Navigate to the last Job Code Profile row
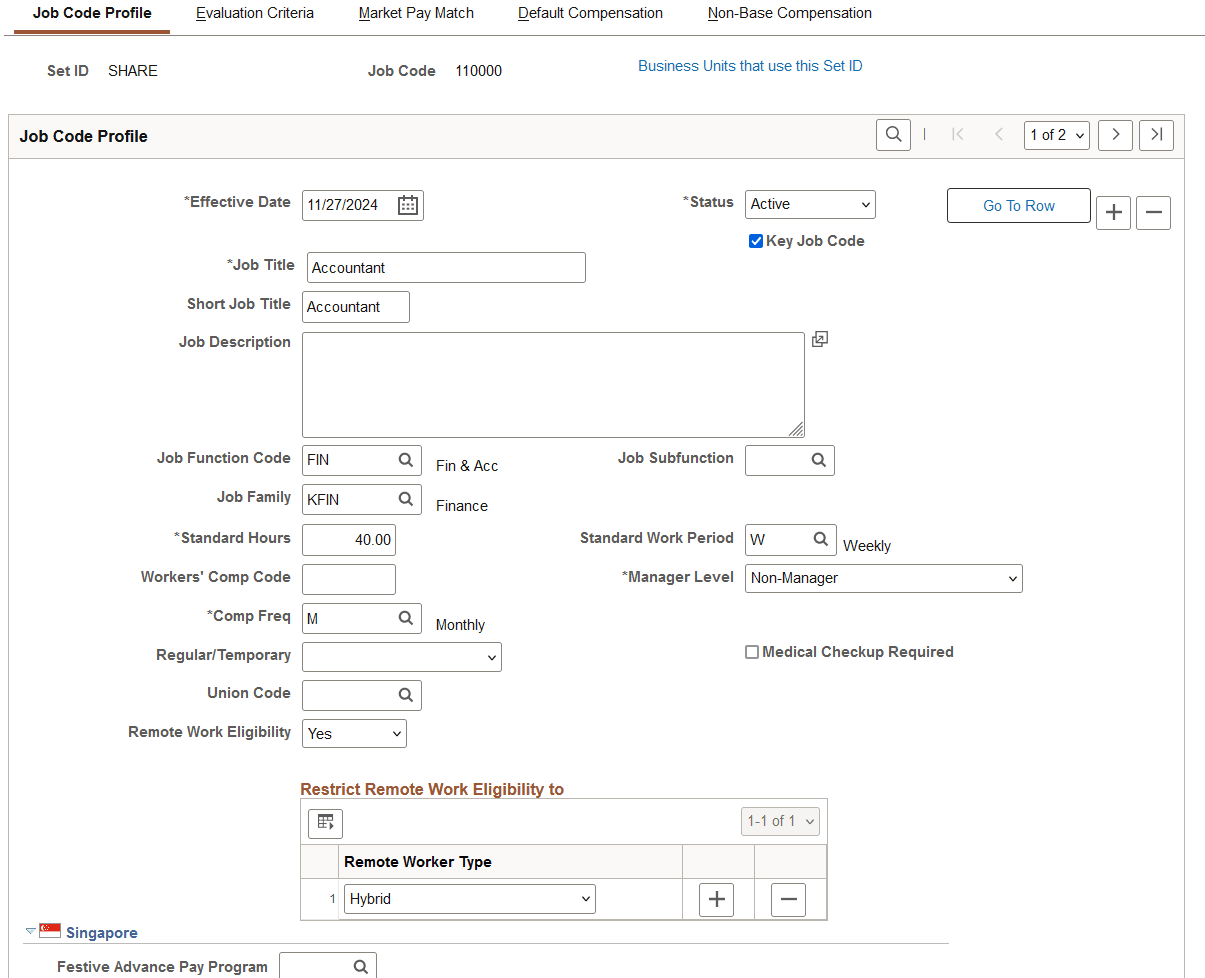1205x978 pixels. pos(1156,134)
